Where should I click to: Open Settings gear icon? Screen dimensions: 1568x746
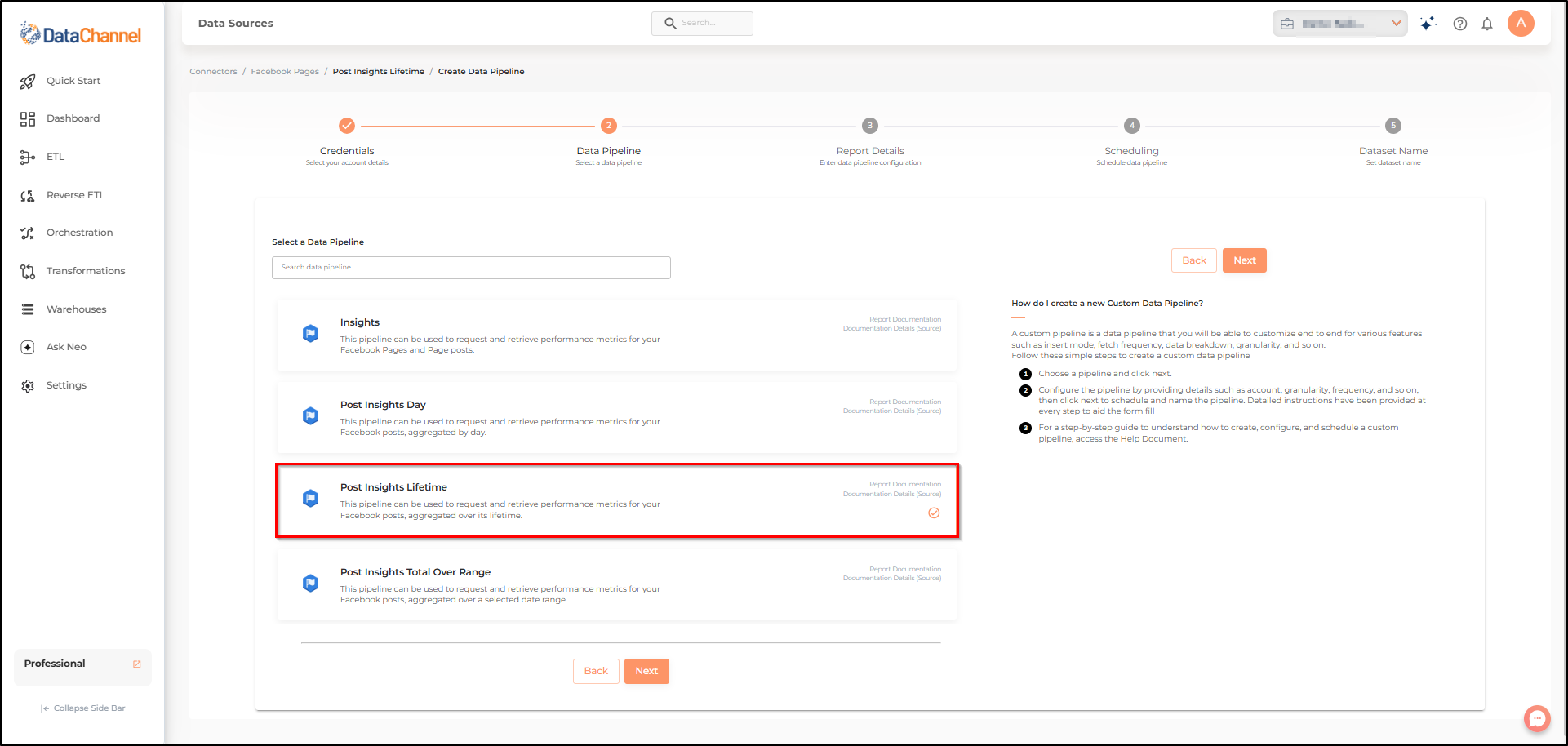coord(28,385)
